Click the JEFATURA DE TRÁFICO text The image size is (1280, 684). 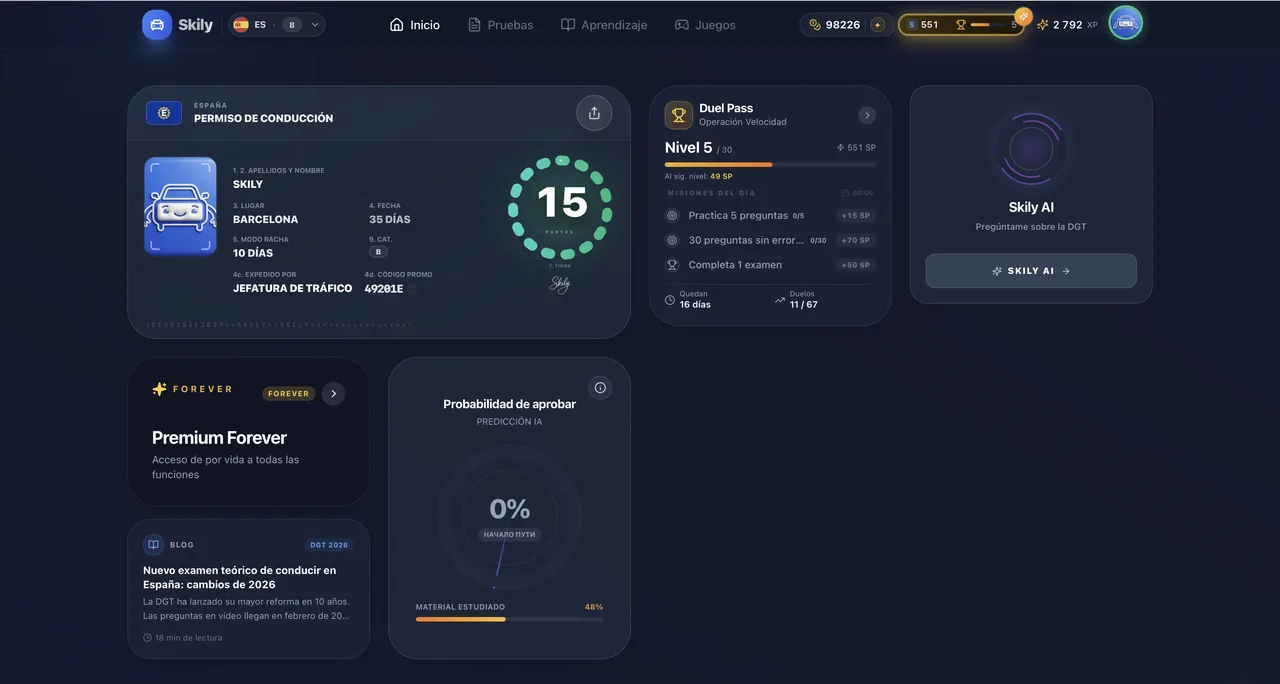coord(292,288)
